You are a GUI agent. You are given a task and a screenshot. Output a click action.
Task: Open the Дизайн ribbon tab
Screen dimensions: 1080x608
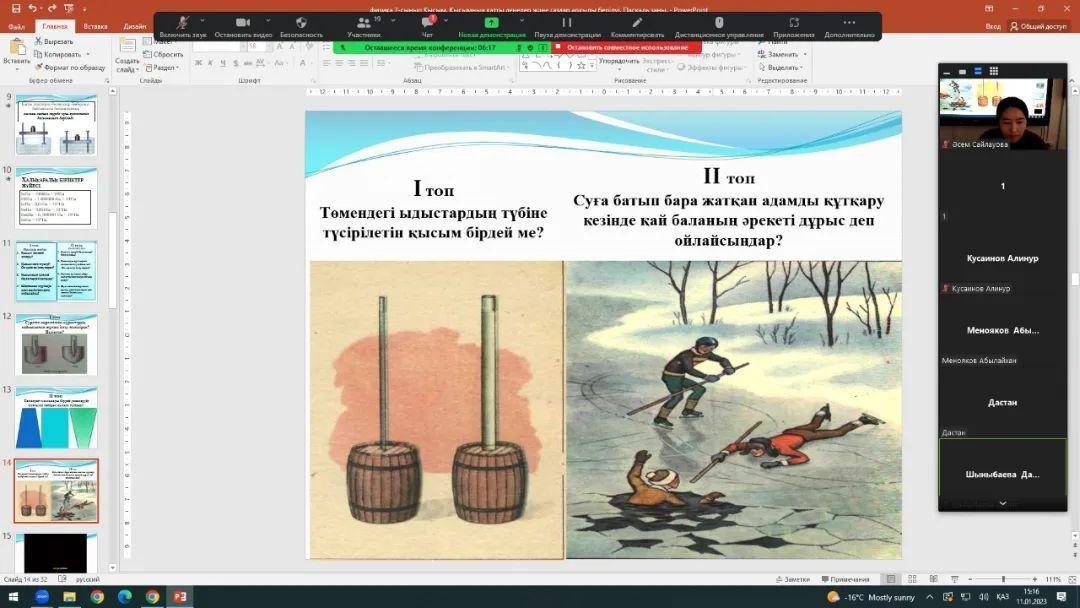pos(134,26)
